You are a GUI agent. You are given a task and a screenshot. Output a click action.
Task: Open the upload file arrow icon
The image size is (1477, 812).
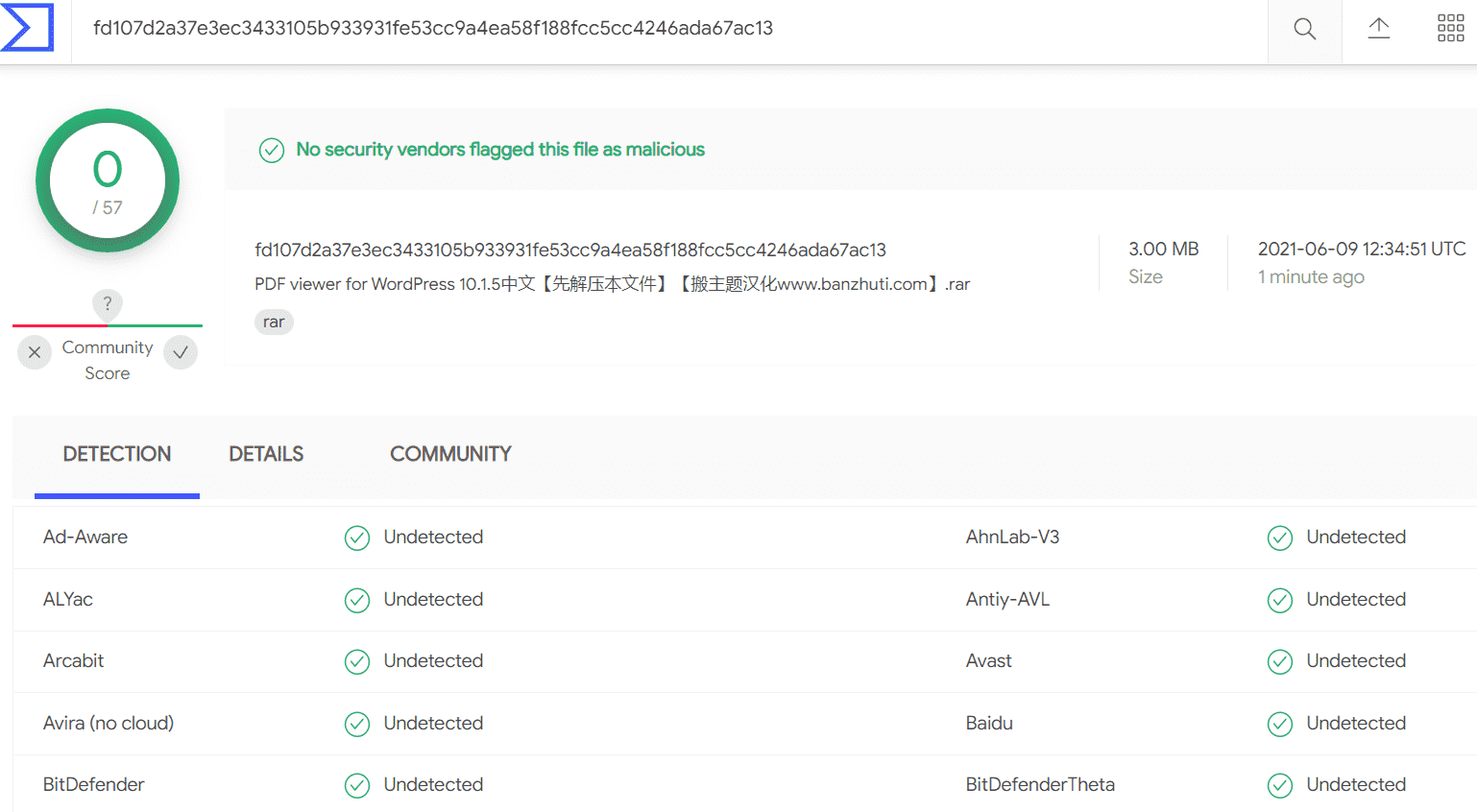(x=1378, y=29)
